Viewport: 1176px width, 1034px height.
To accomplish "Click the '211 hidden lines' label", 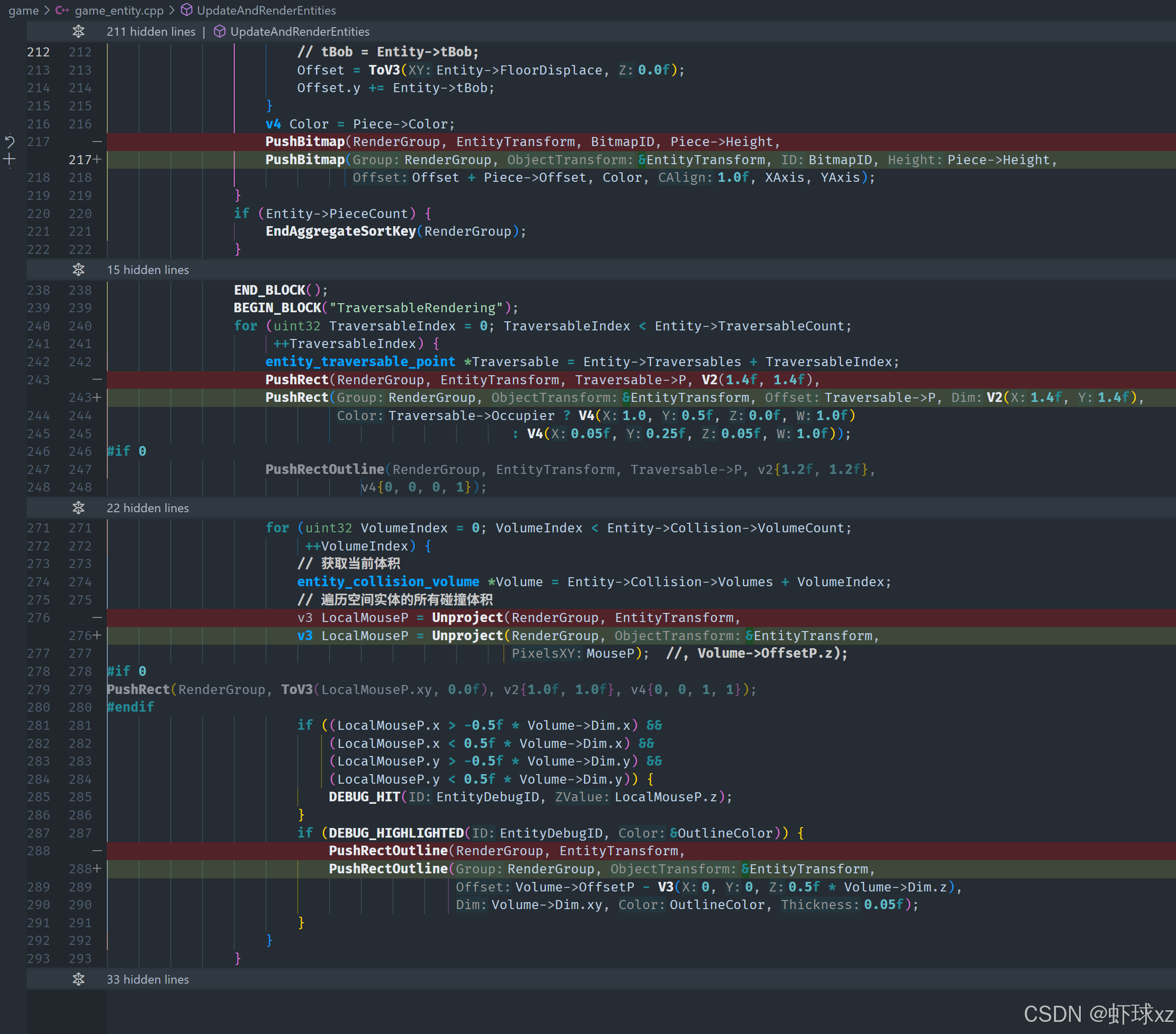I will click(151, 32).
